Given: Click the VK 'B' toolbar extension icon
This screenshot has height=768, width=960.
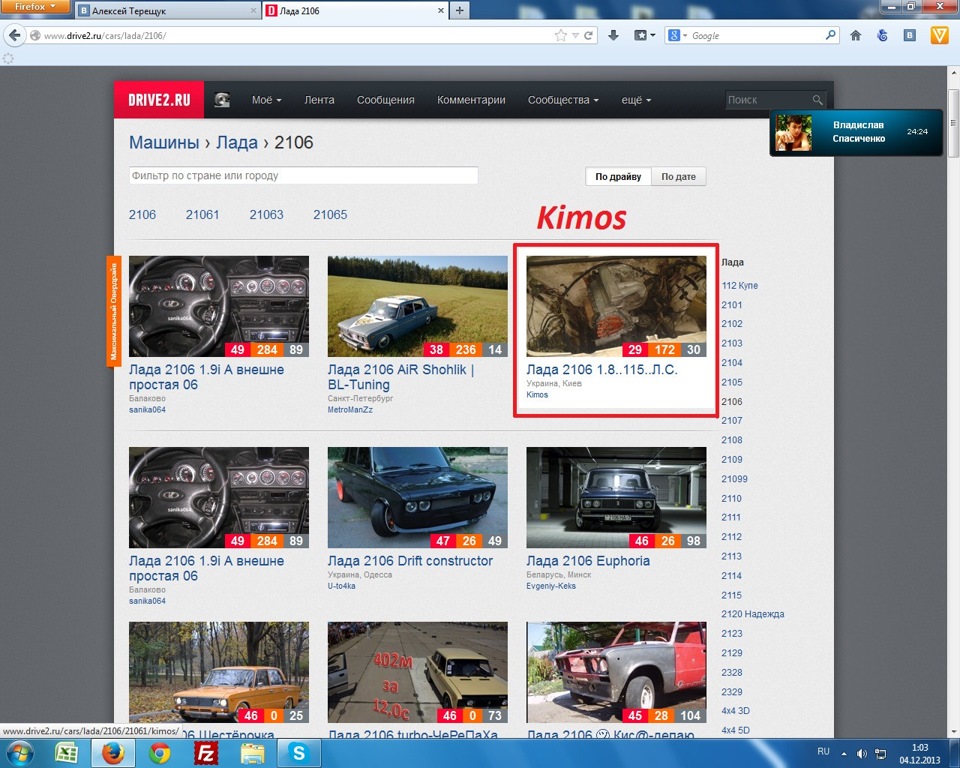Looking at the screenshot, I should click(x=910, y=36).
